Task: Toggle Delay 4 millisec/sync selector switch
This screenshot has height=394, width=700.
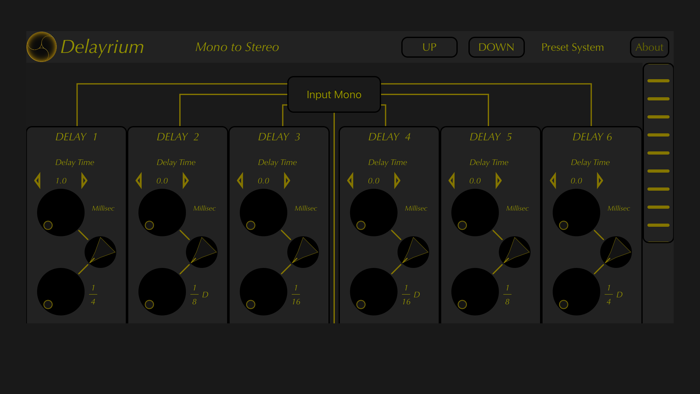Action: [x=413, y=252]
